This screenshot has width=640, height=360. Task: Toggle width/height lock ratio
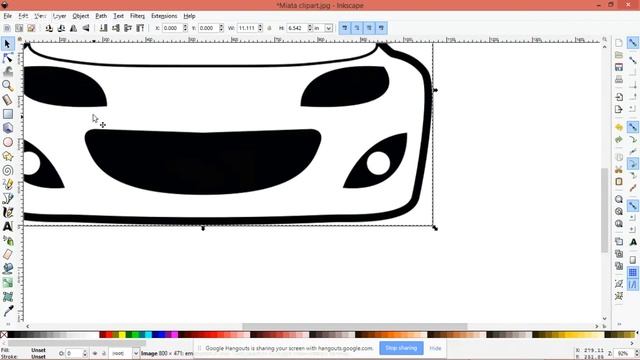pyautogui.click(x=269, y=28)
